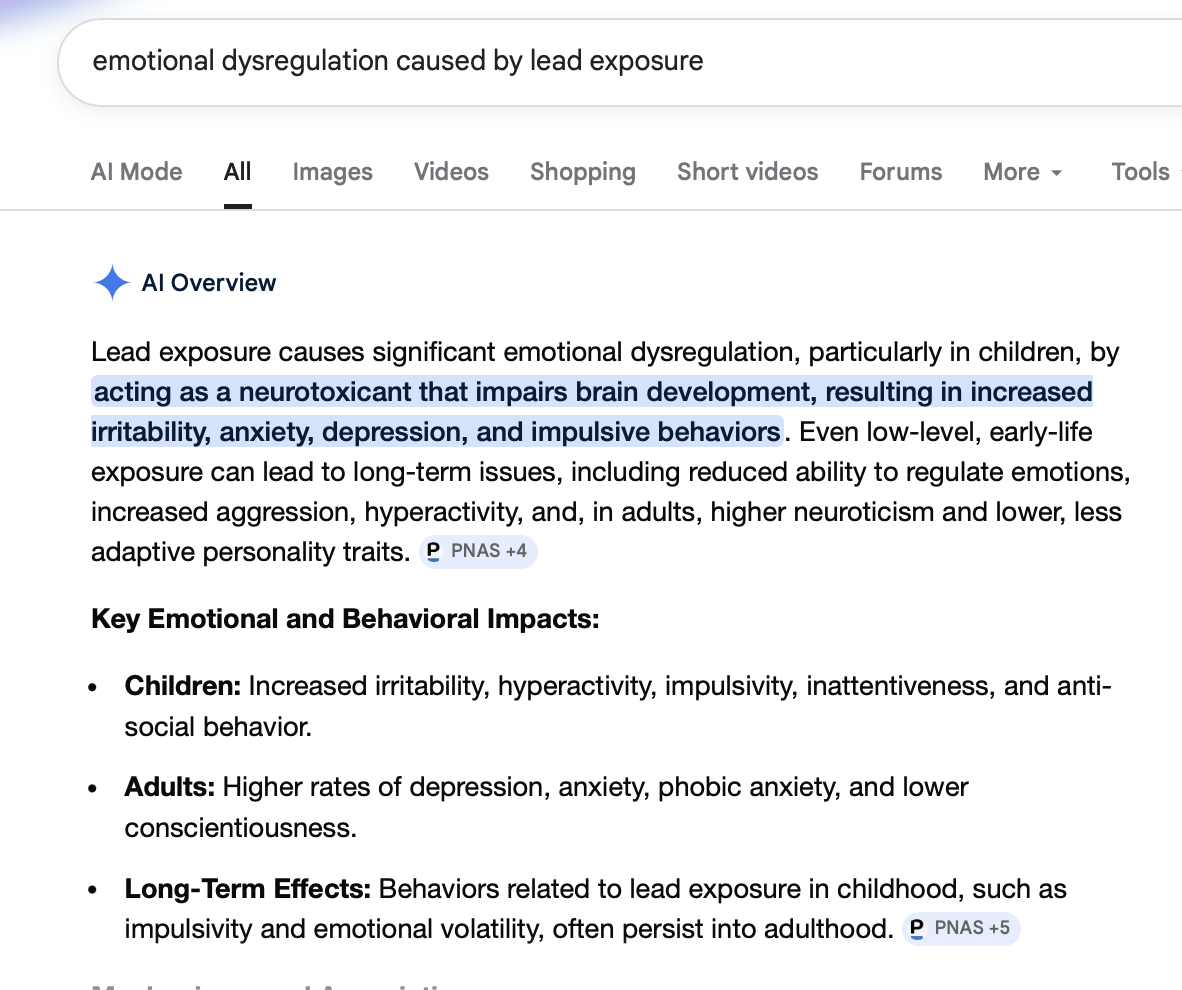This screenshot has height=990, width=1182.
Task: Open the Tools search options
Action: point(1140,172)
